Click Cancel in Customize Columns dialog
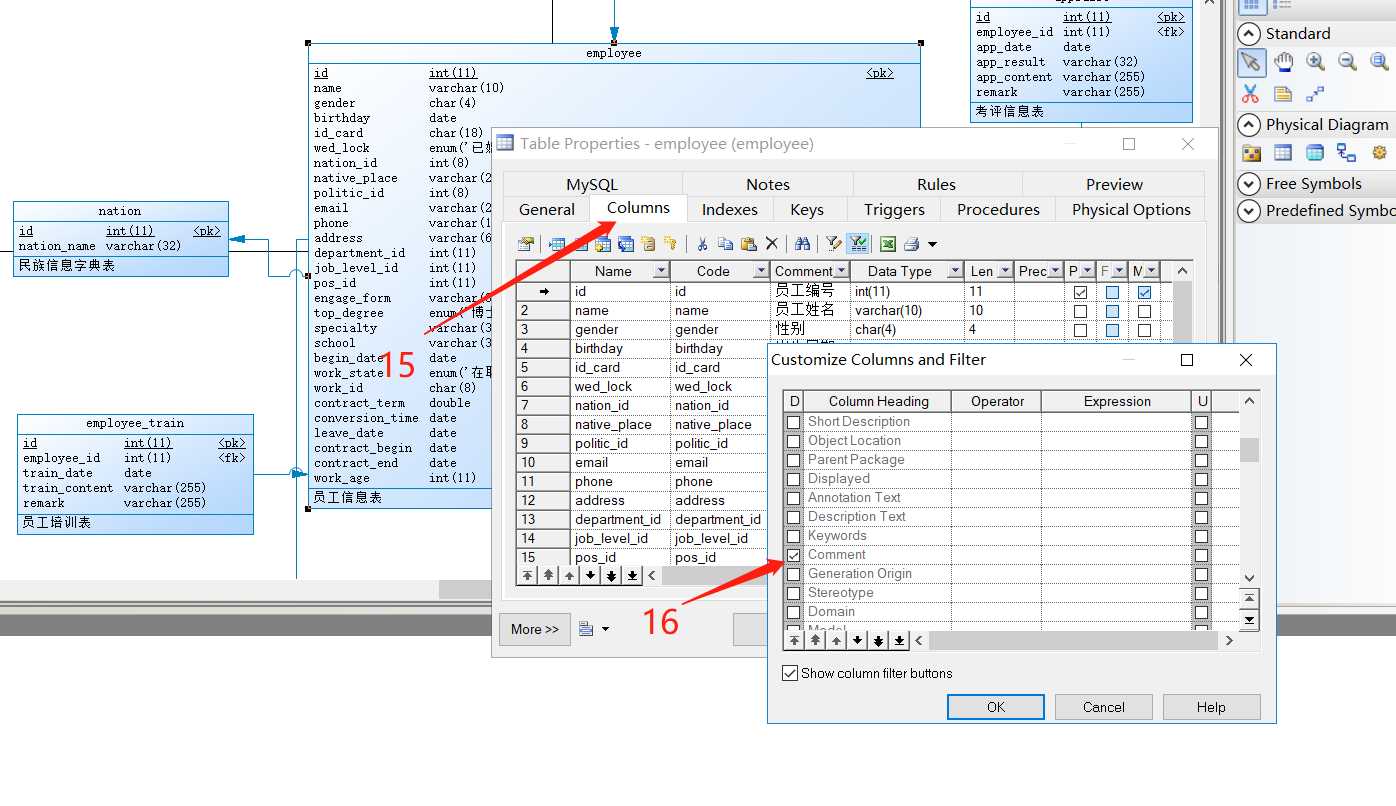1396x806 pixels. point(1104,707)
